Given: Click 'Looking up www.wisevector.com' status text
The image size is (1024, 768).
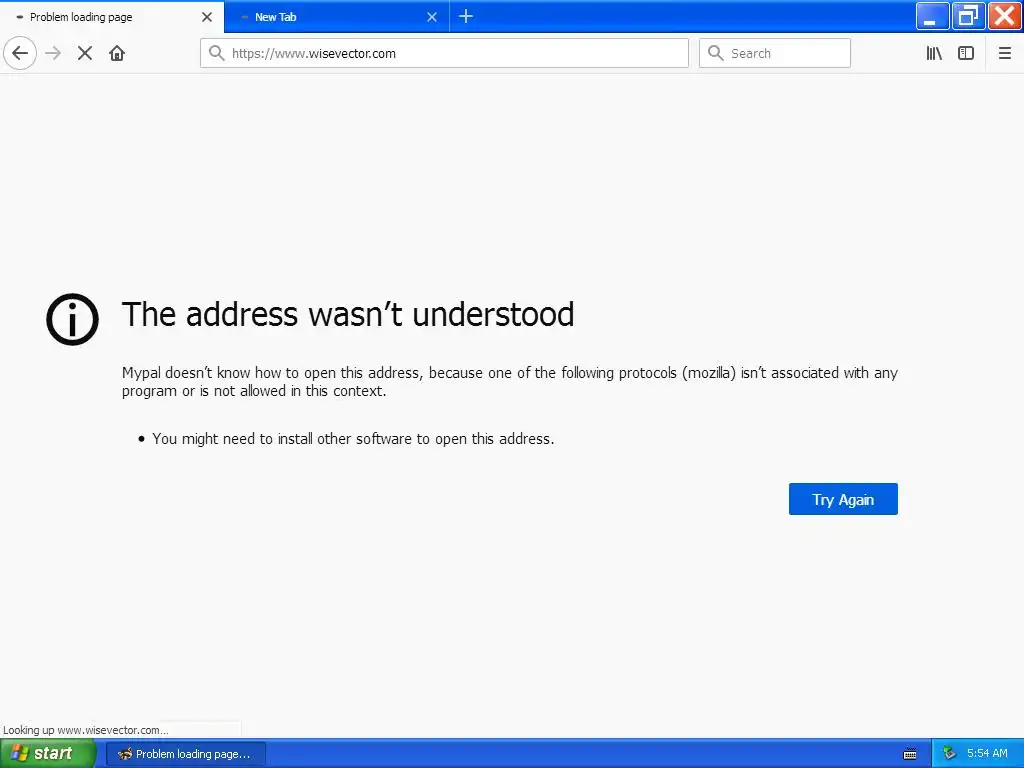Looking at the screenshot, I should [x=86, y=730].
